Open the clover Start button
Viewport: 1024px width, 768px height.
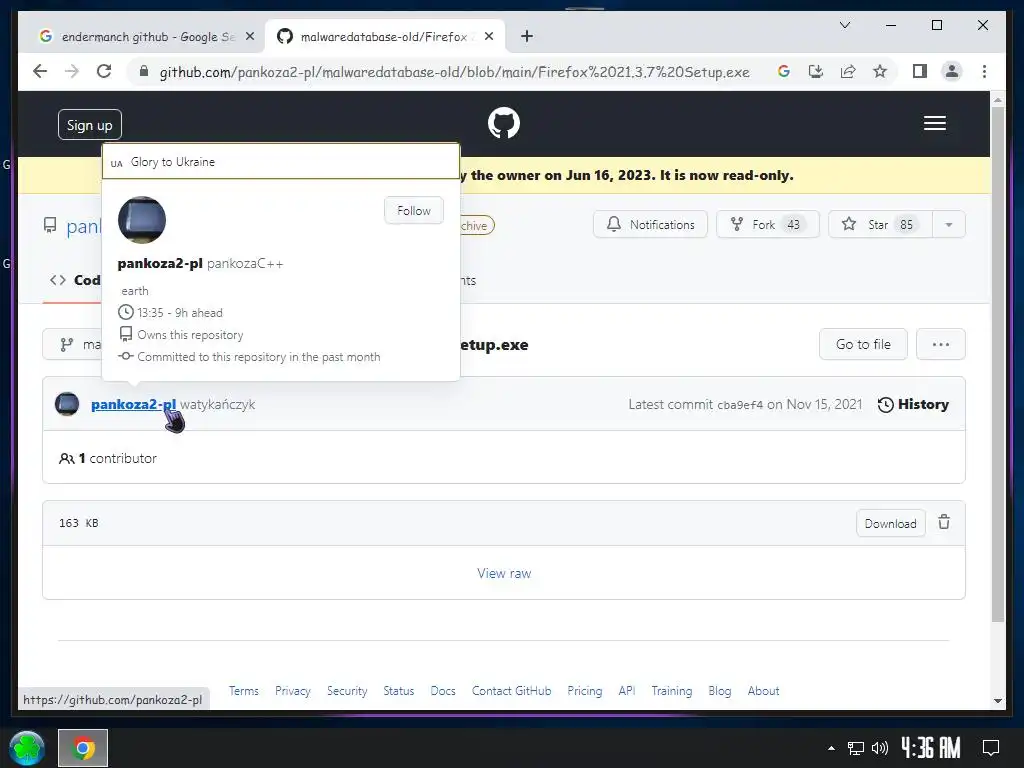[27, 748]
